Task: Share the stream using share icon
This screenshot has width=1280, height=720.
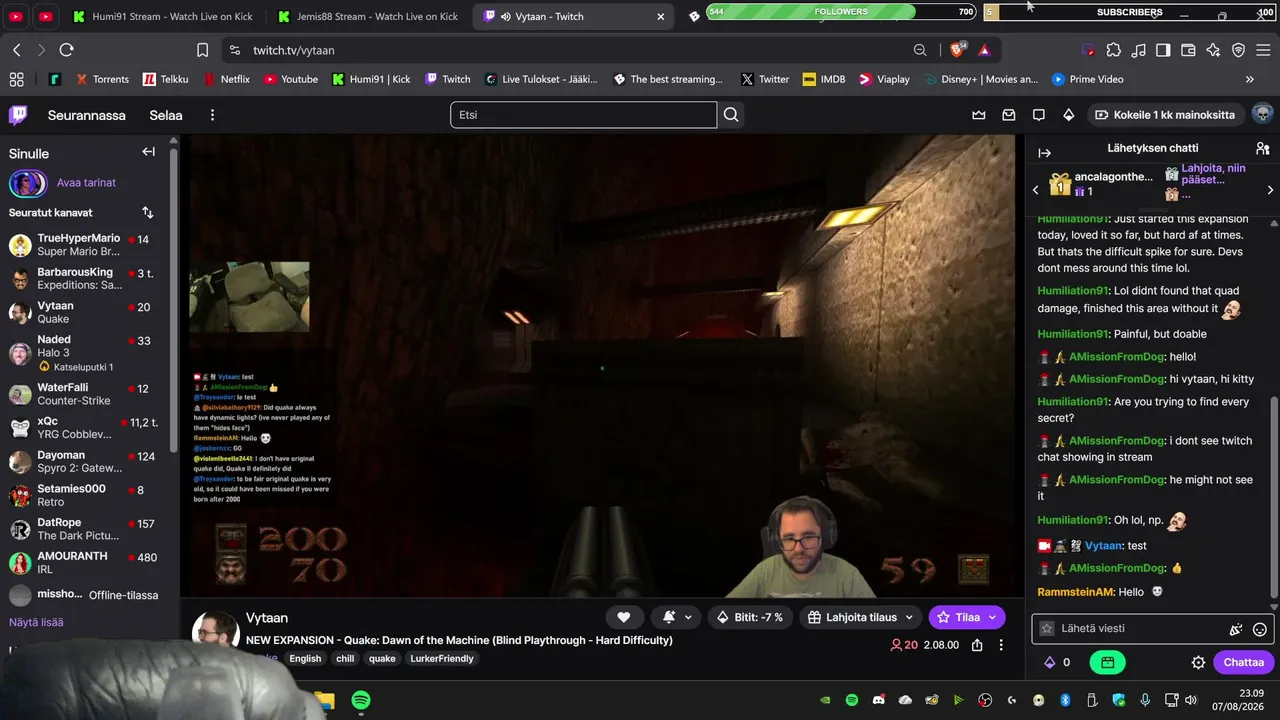Action: (x=977, y=645)
